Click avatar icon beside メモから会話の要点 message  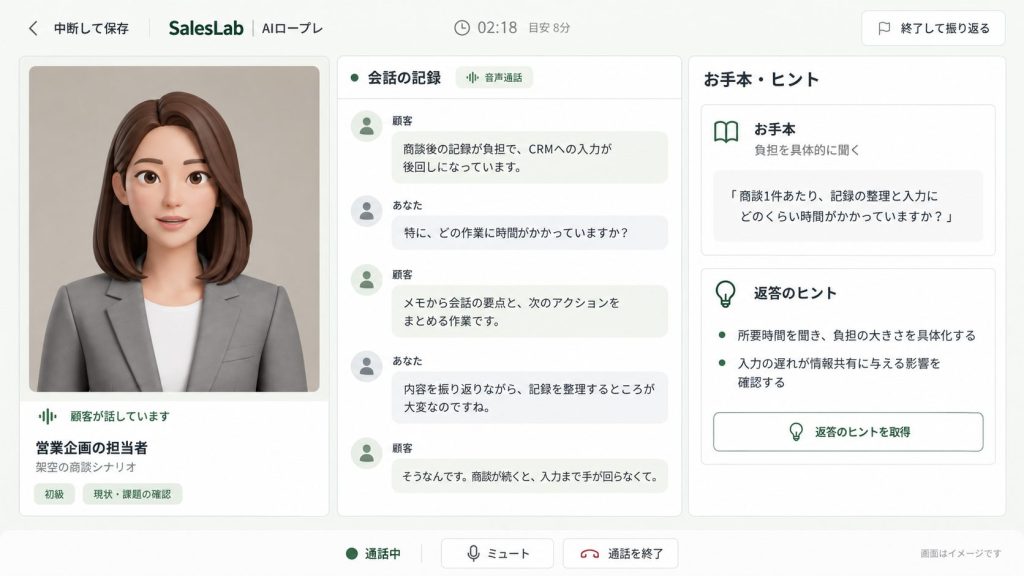(x=366, y=280)
